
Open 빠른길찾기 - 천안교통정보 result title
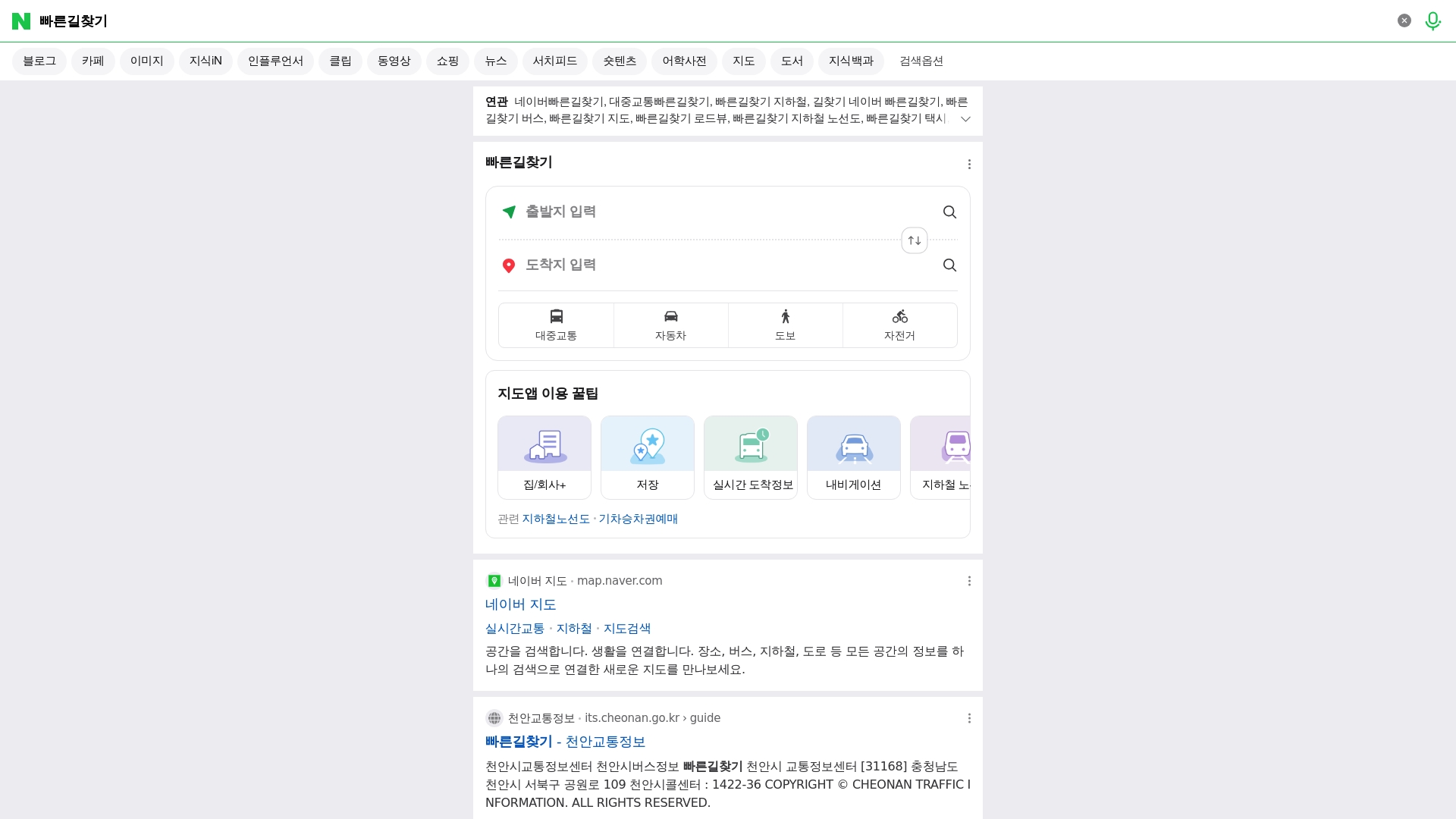pyautogui.click(x=565, y=742)
